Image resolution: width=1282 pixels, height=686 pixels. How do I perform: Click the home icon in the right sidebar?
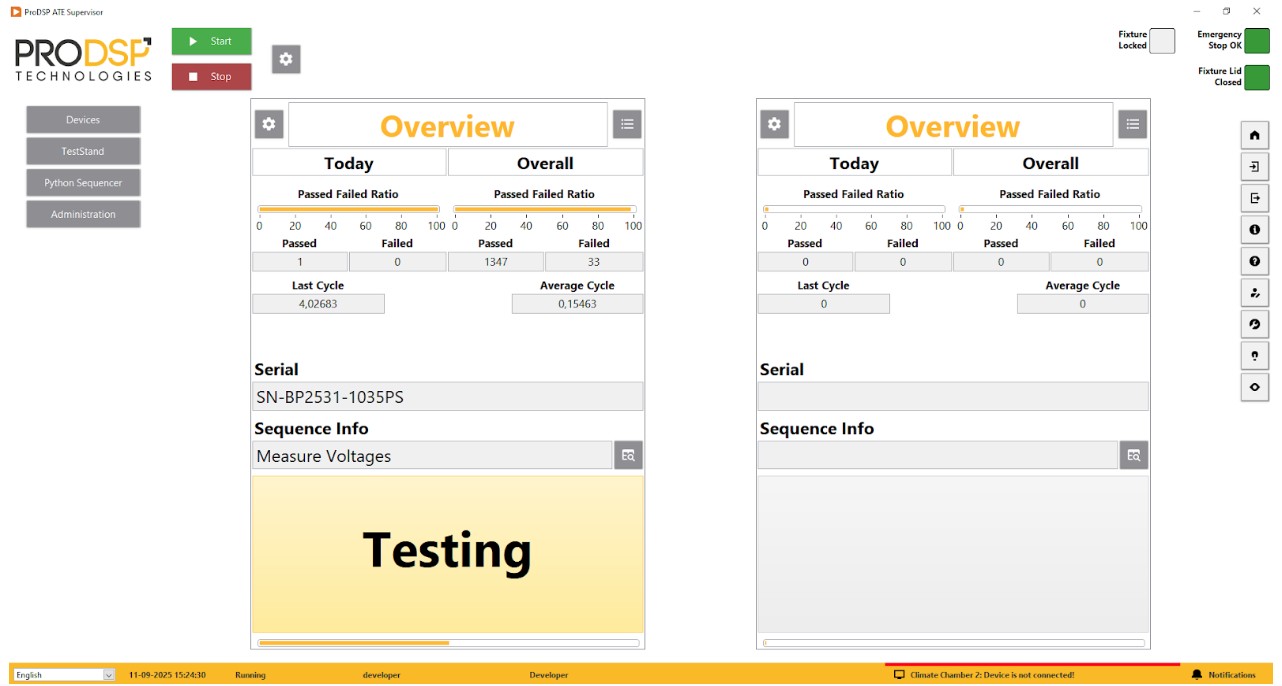point(1254,135)
